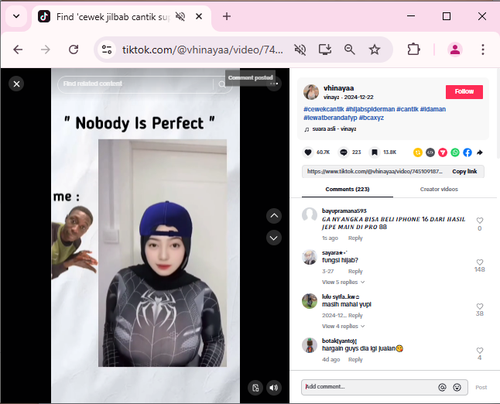Close the TikTok video viewer
This screenshot has height=404, width=500.
click(x=16, y=84)
